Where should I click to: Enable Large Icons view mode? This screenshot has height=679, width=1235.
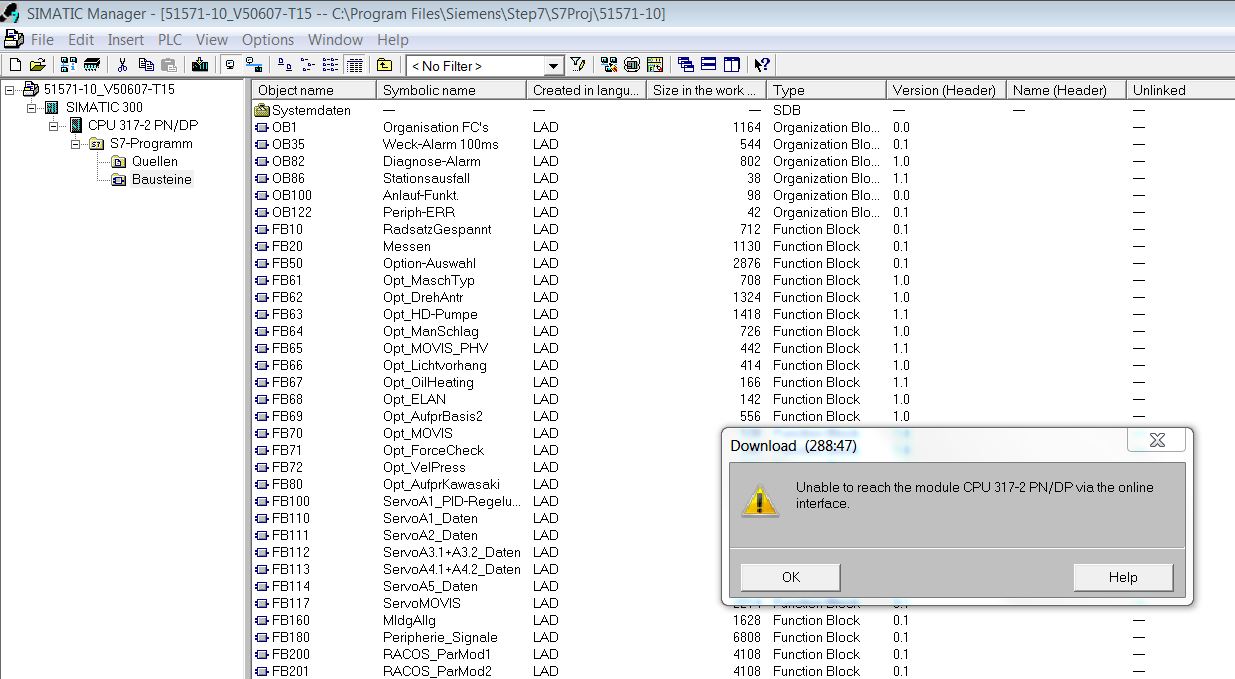pyautogui.click(x=285, y=65)
